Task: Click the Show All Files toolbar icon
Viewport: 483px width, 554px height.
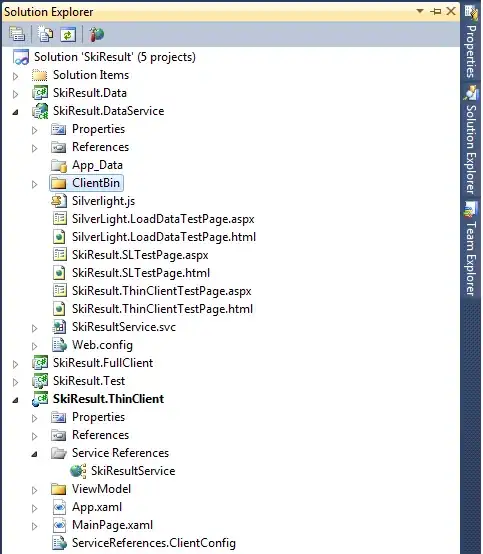Action: (x=46, y=34)
